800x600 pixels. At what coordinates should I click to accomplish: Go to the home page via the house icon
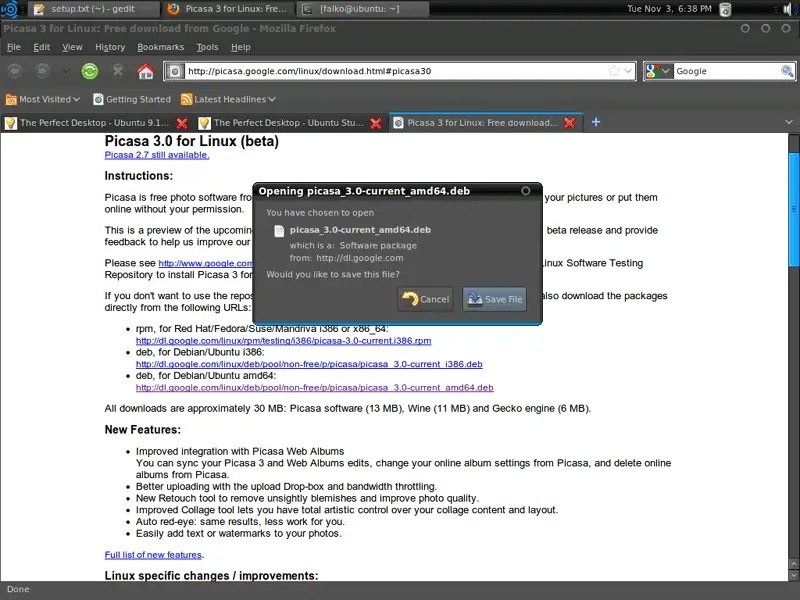(146, 71)
